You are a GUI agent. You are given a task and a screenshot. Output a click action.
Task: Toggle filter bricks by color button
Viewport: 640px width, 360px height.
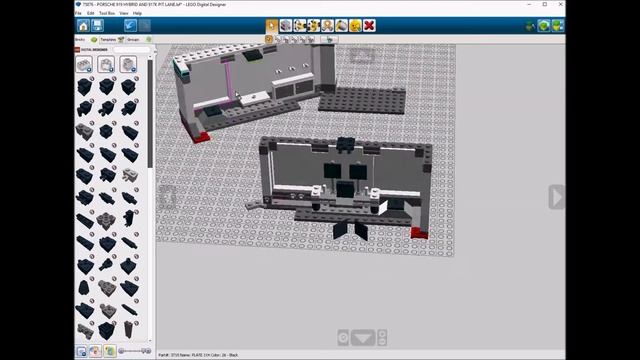click(95, 351)
